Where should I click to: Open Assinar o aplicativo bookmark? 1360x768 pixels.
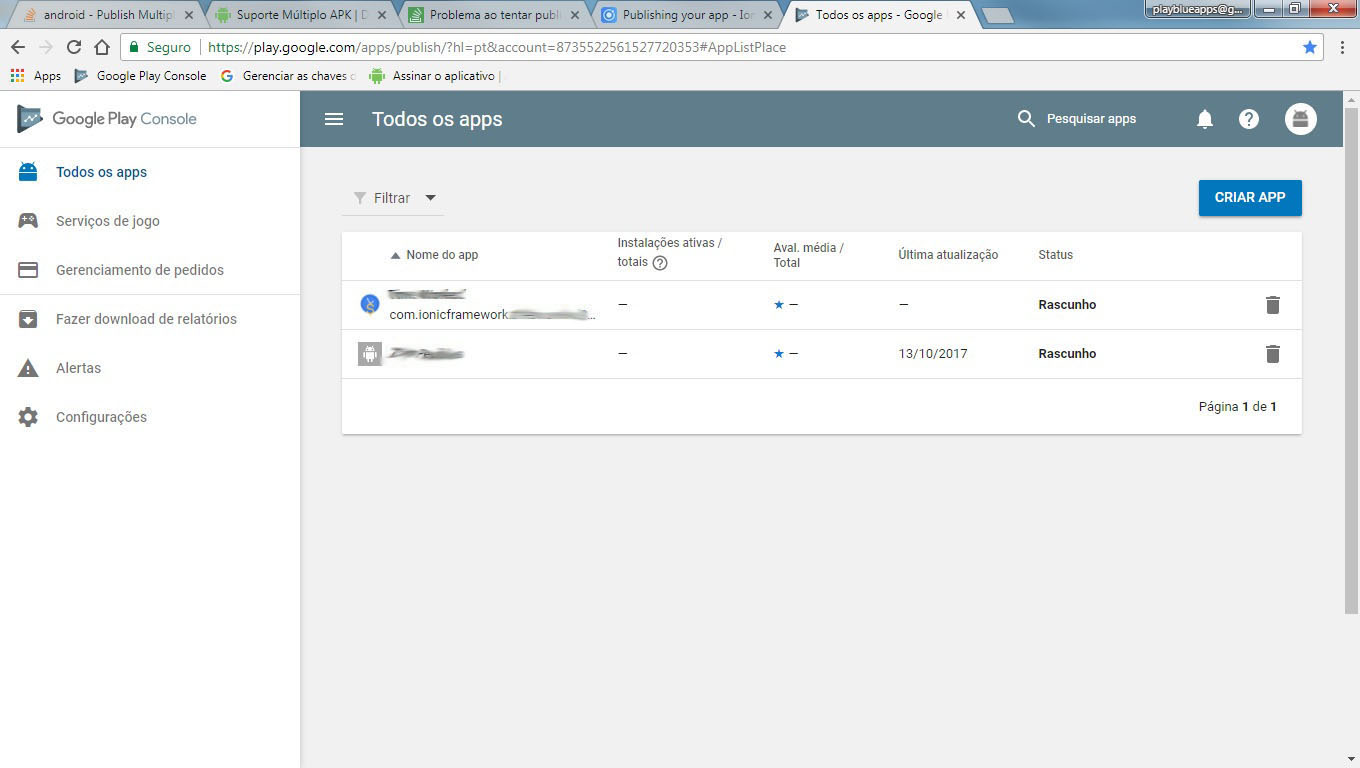pos(434,76)
